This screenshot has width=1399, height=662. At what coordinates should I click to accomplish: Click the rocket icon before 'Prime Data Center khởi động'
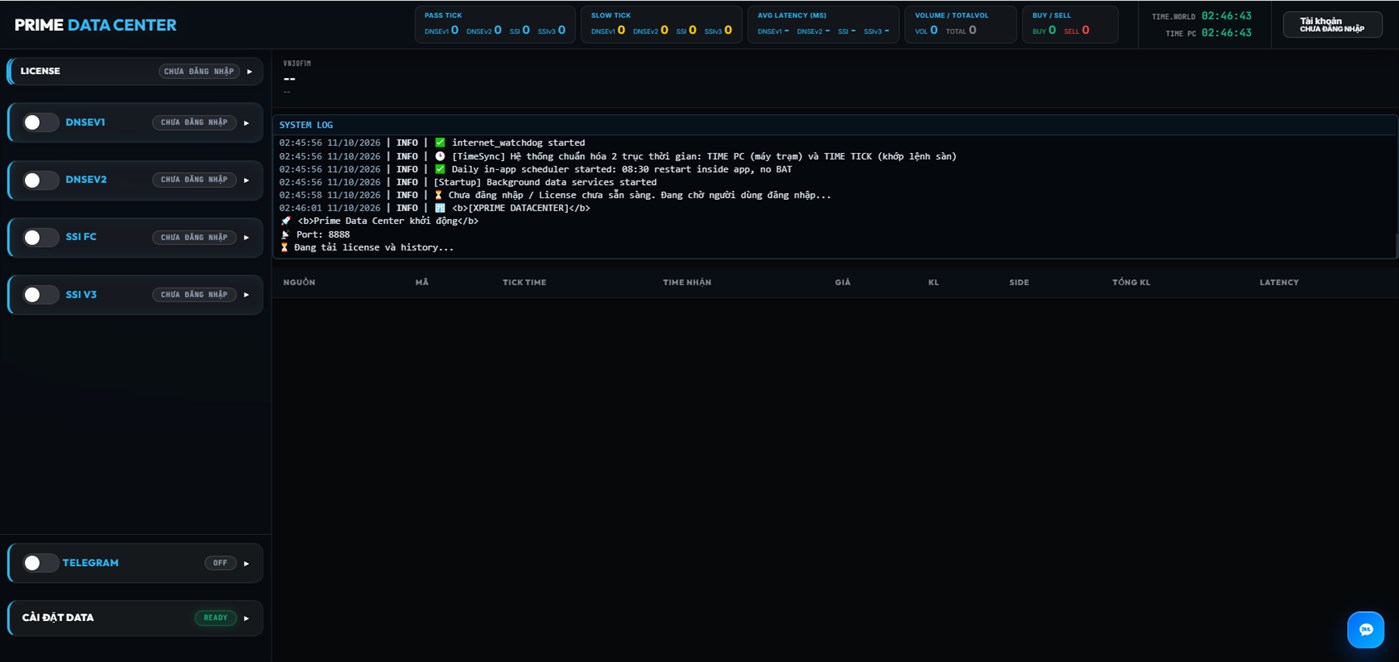coord(286,221)
